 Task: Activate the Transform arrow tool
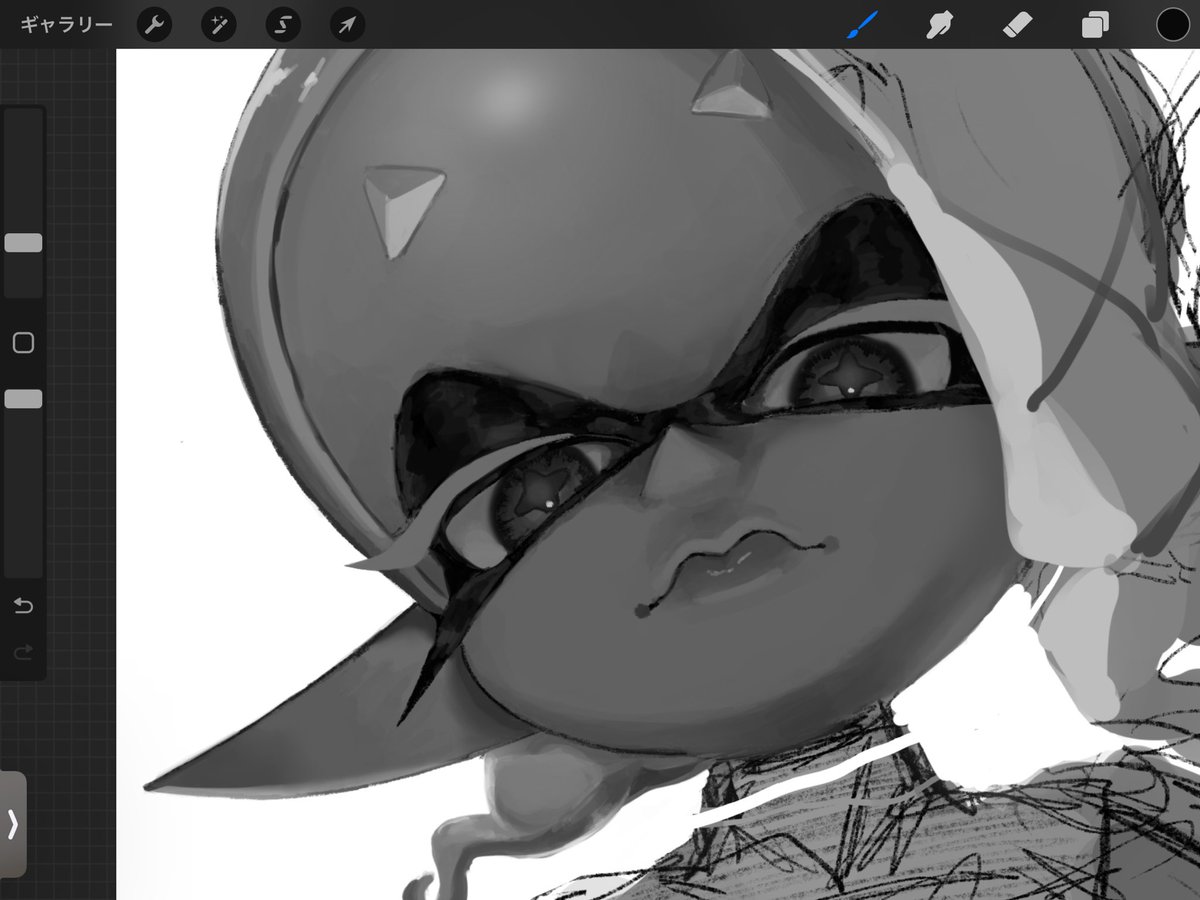point(347,25)
